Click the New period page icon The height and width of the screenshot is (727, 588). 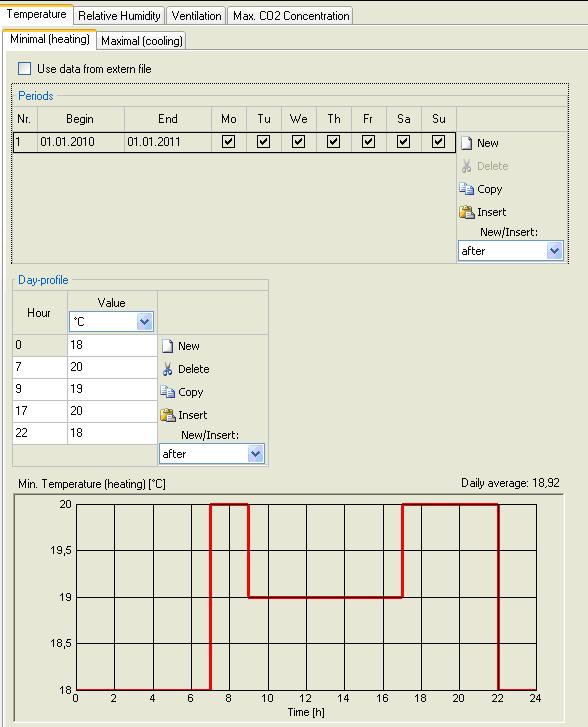tap(467, 143)
